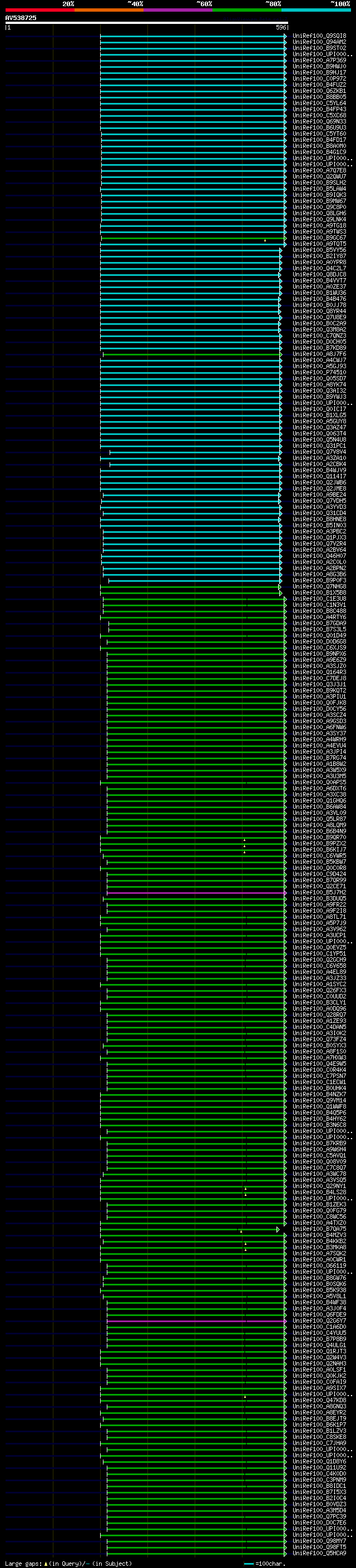Select hit label UniRef100_C6VWR5
Viewport: 356px width, 1568px height.
pyautogui.click(x=319, y=856)
